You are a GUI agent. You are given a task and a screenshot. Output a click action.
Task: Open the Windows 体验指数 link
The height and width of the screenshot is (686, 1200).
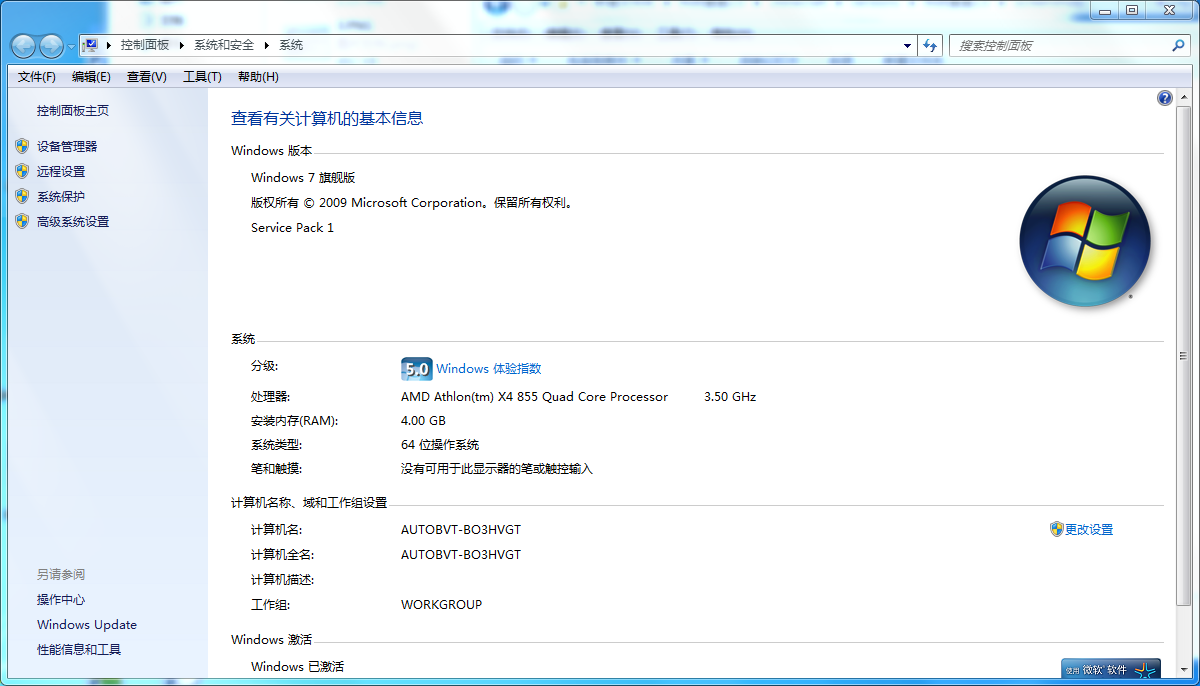(489, 369)
